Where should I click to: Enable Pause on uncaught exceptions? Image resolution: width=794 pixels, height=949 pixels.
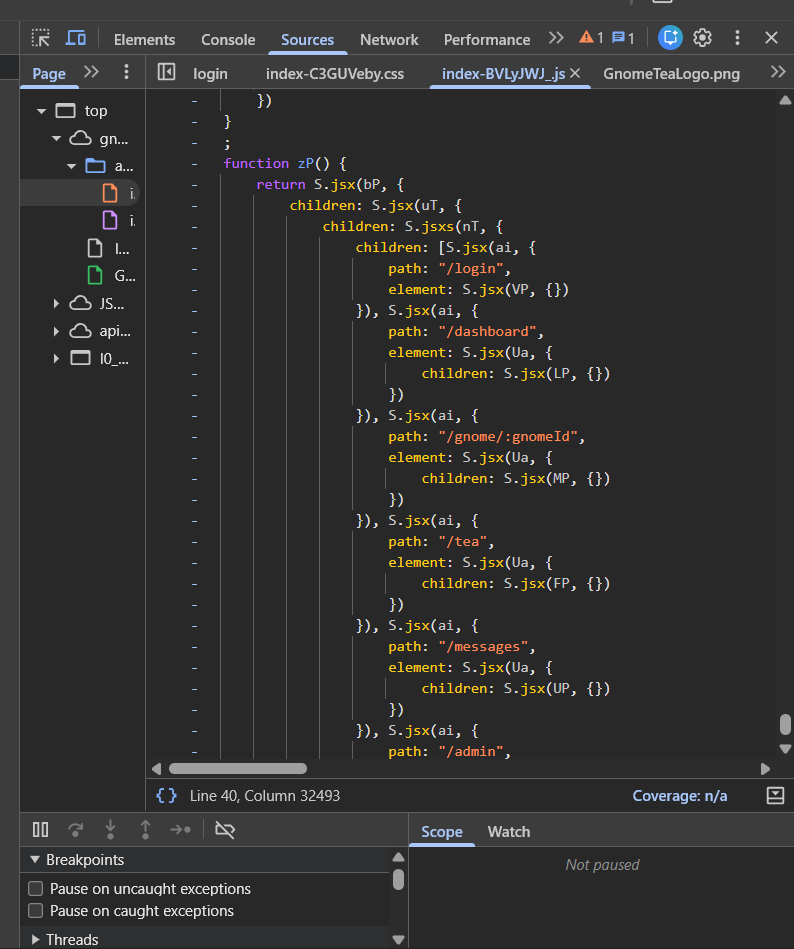tap(36, 888)
